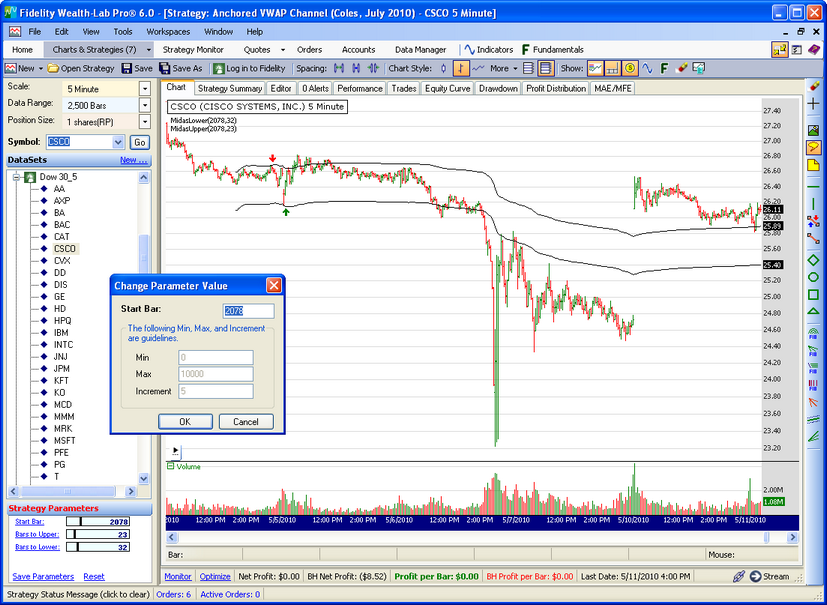This screenshot has width=827, height=605.
Task: Select the diamond drawing tool
Action: coord(813,260)
